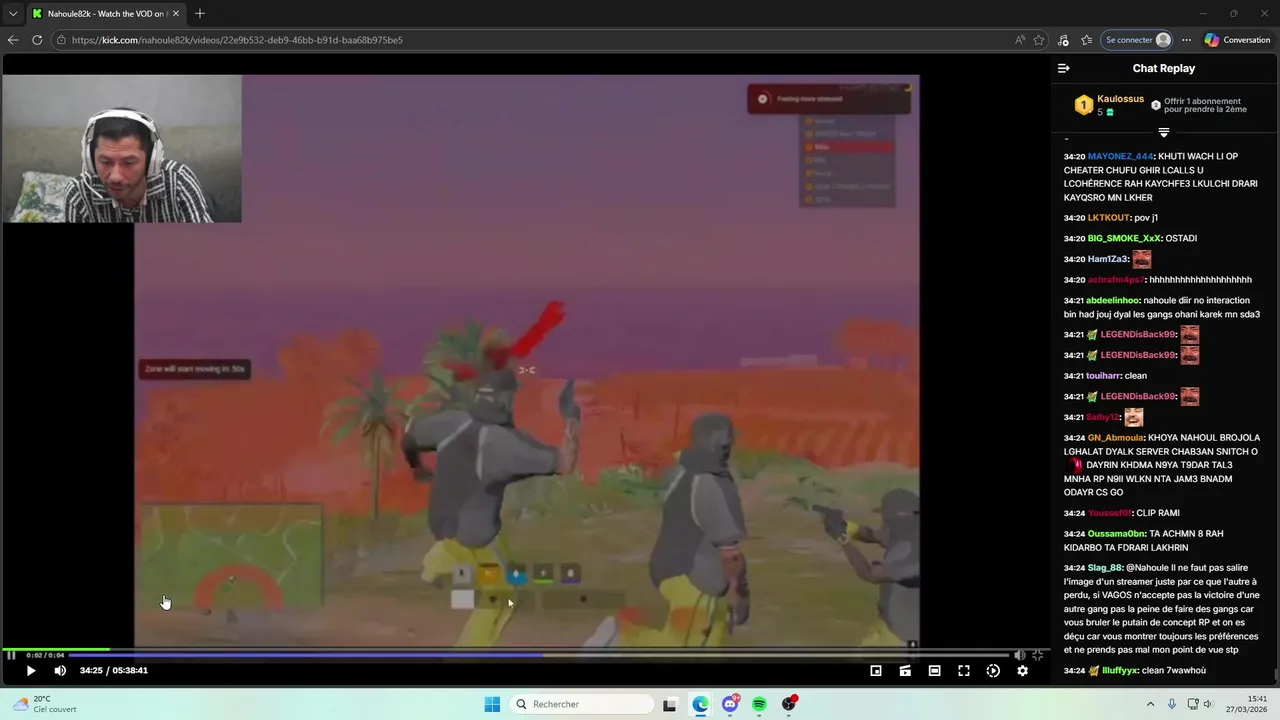The image size is (1280, 720).
Task: View site information lock icon
Action: [61, 40]
